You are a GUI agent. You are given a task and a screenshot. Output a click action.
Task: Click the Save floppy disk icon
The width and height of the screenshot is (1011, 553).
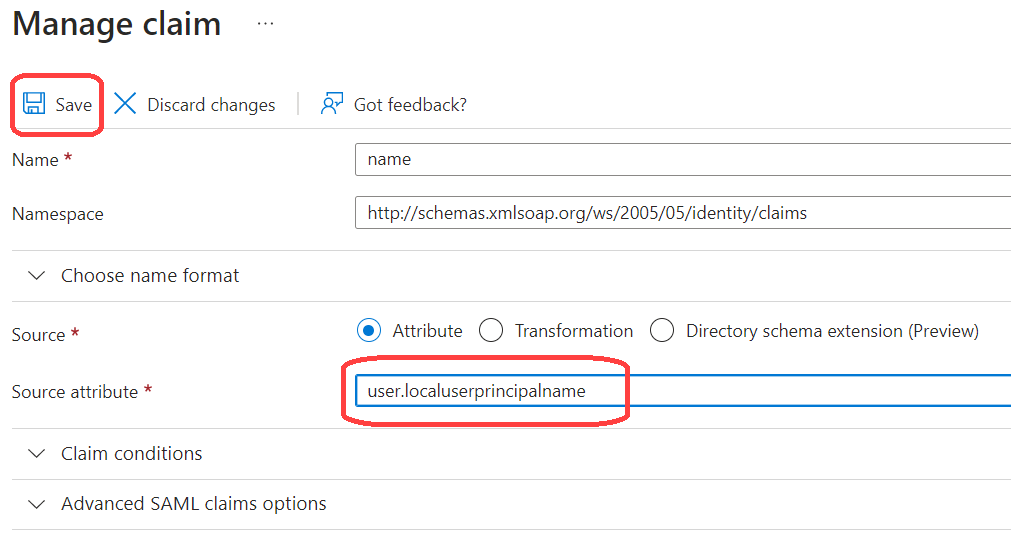(x=34, y=104)
